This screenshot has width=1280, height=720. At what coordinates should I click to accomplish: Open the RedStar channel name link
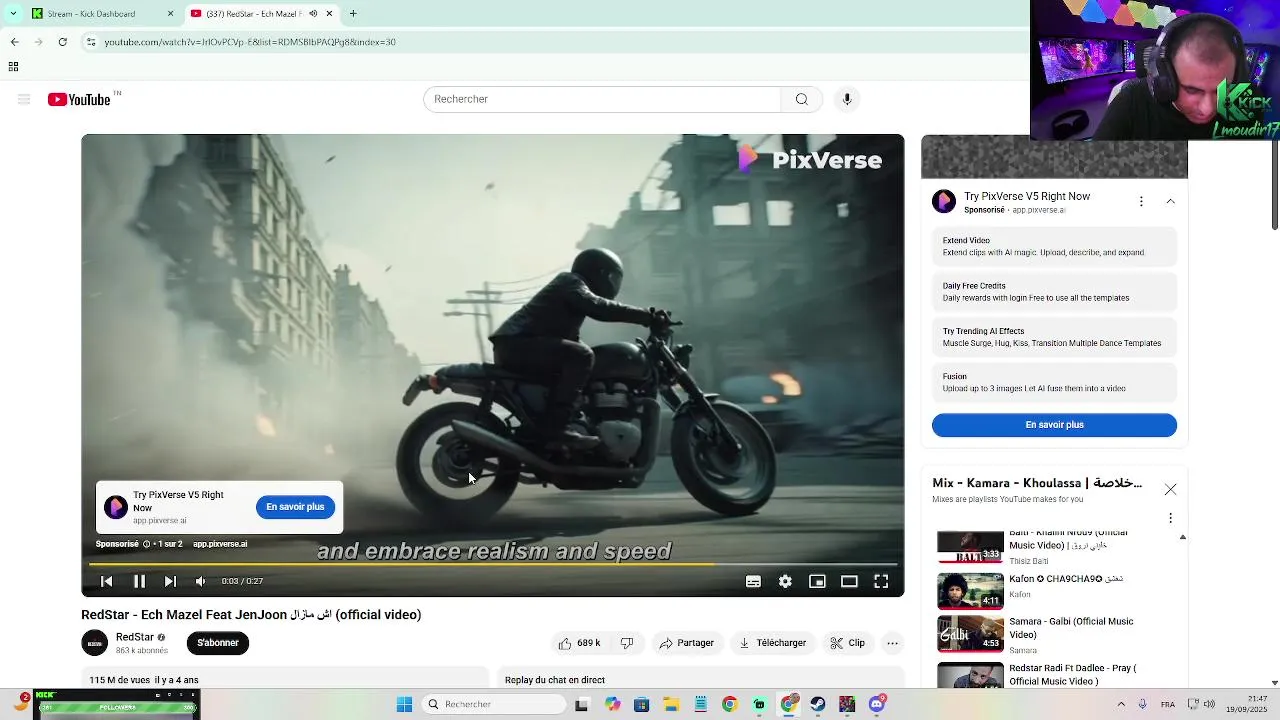pyautogui.click(x=135, y=637)
